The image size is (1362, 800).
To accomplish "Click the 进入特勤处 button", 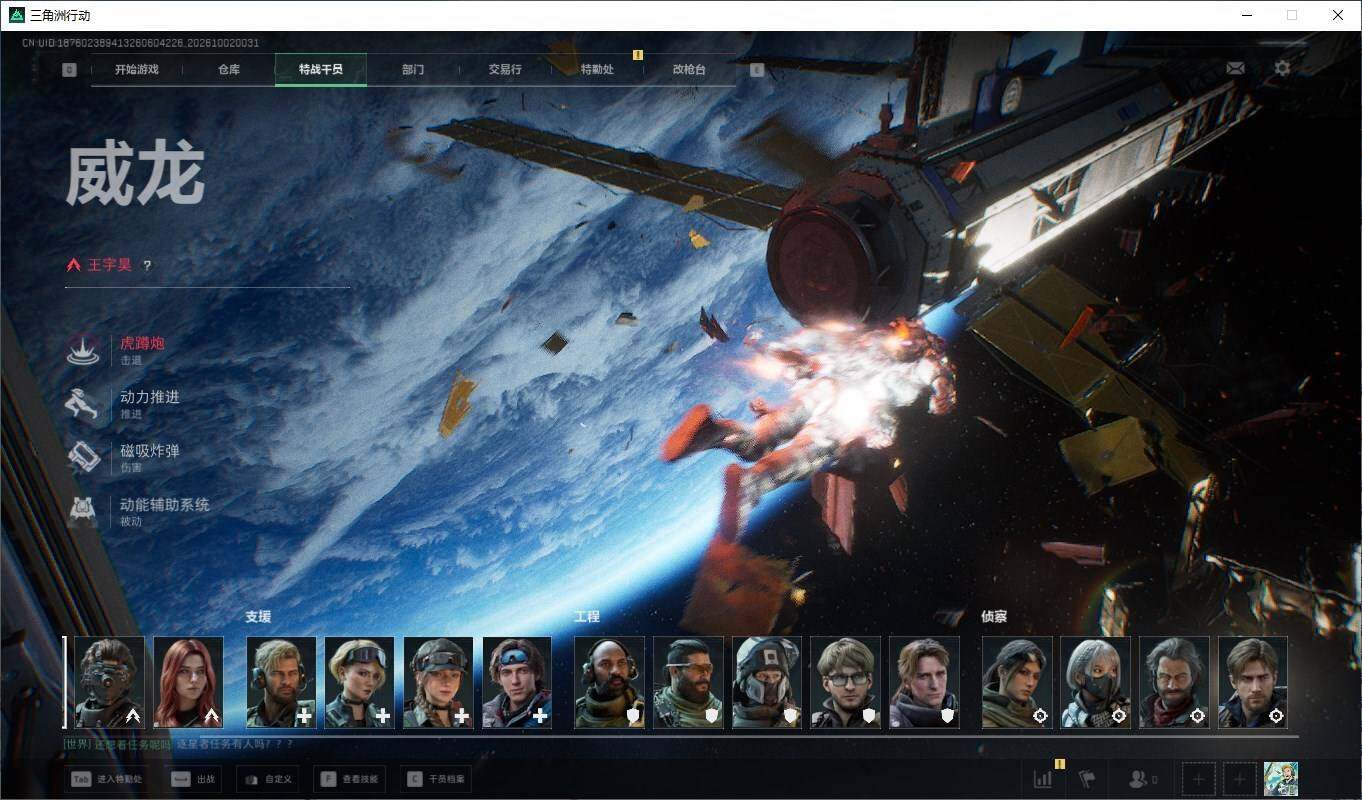I will coord(107,779).
